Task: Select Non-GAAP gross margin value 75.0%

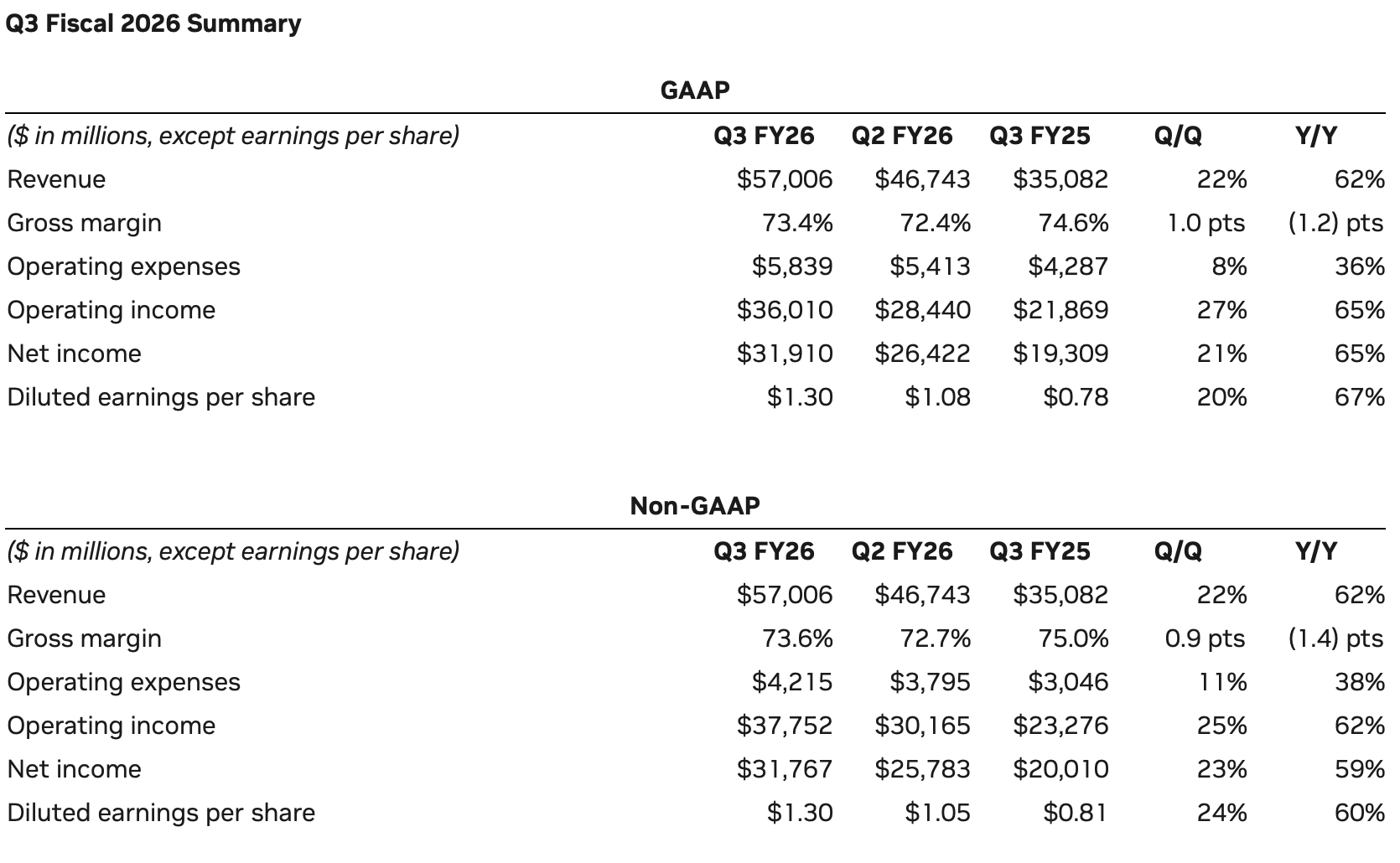Action: point(1073,638)
